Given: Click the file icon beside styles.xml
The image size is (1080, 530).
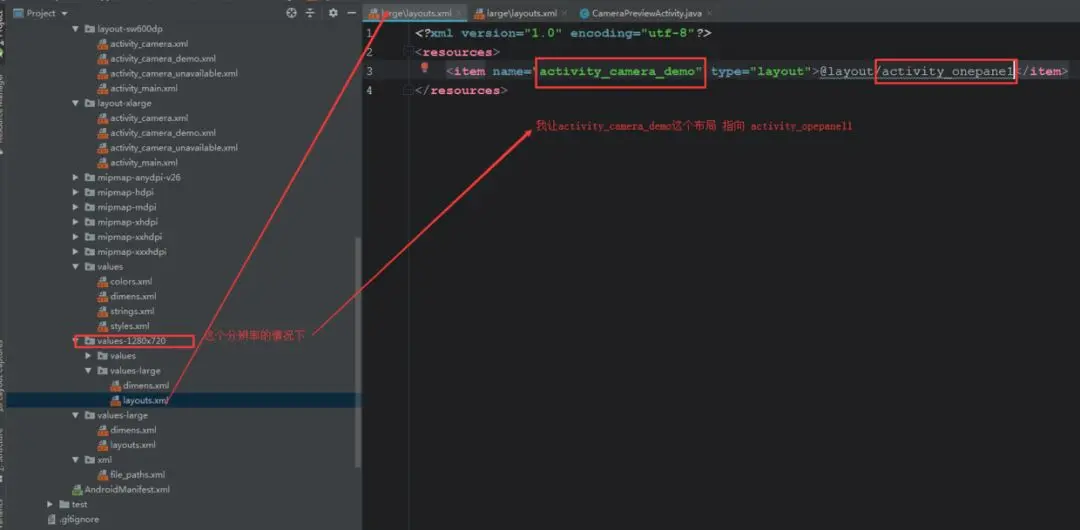Looking at the screenshot, I should [103, 326].
